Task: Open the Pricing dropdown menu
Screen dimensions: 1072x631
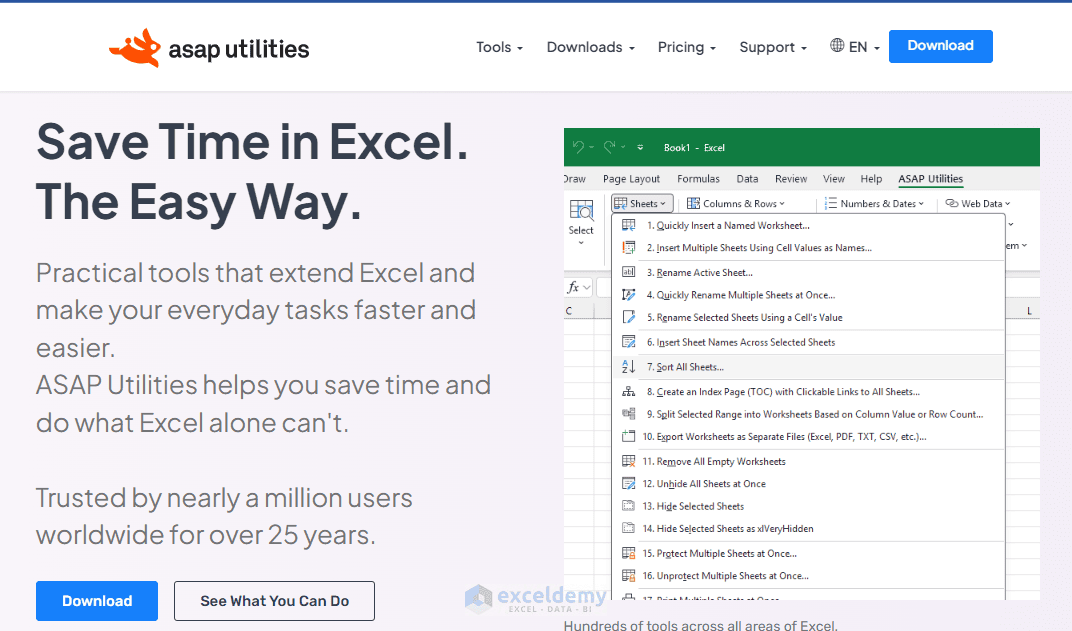Action: click(x=686, y=47)
